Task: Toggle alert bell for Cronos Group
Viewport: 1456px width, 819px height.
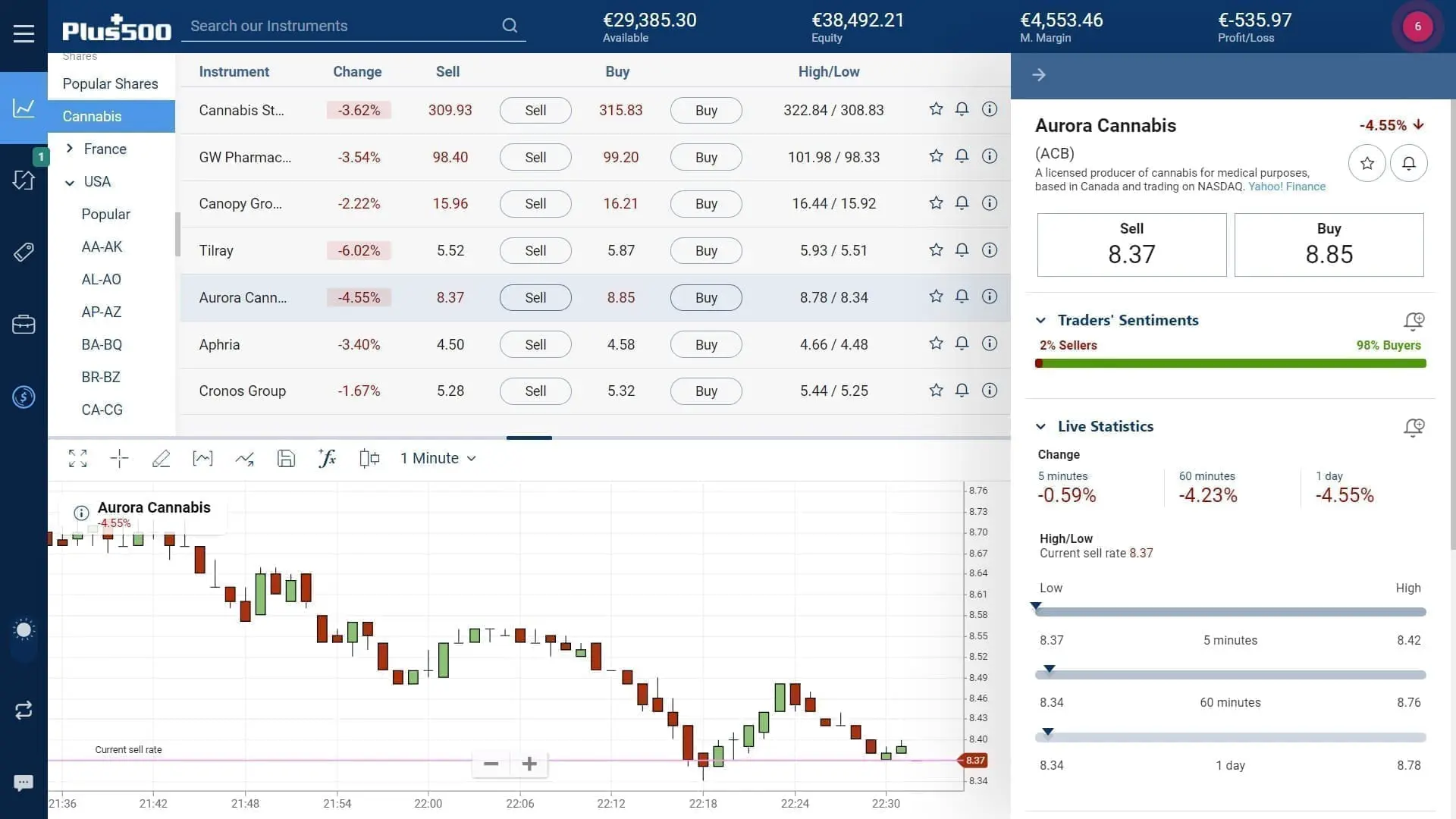Action: (962, 390)
